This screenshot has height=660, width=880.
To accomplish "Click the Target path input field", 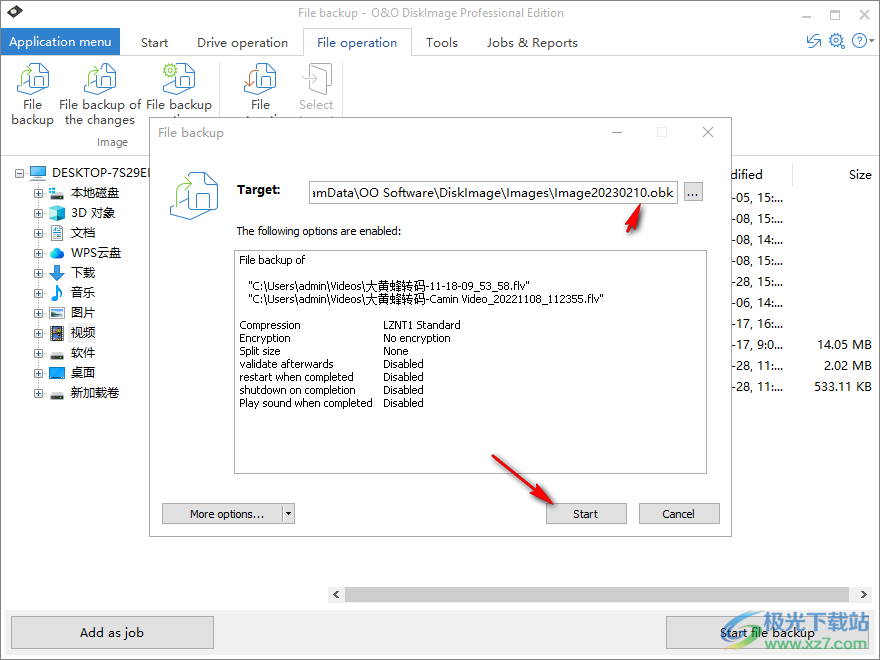I will point(490,192).
